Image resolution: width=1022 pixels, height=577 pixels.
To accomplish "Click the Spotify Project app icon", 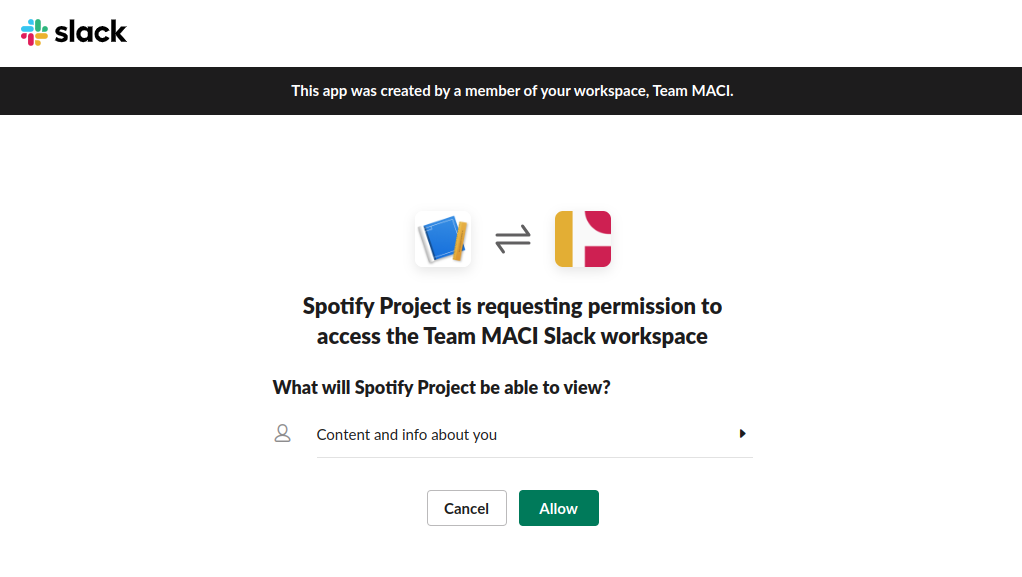I will pyautogui.click(x=581, y=239).
